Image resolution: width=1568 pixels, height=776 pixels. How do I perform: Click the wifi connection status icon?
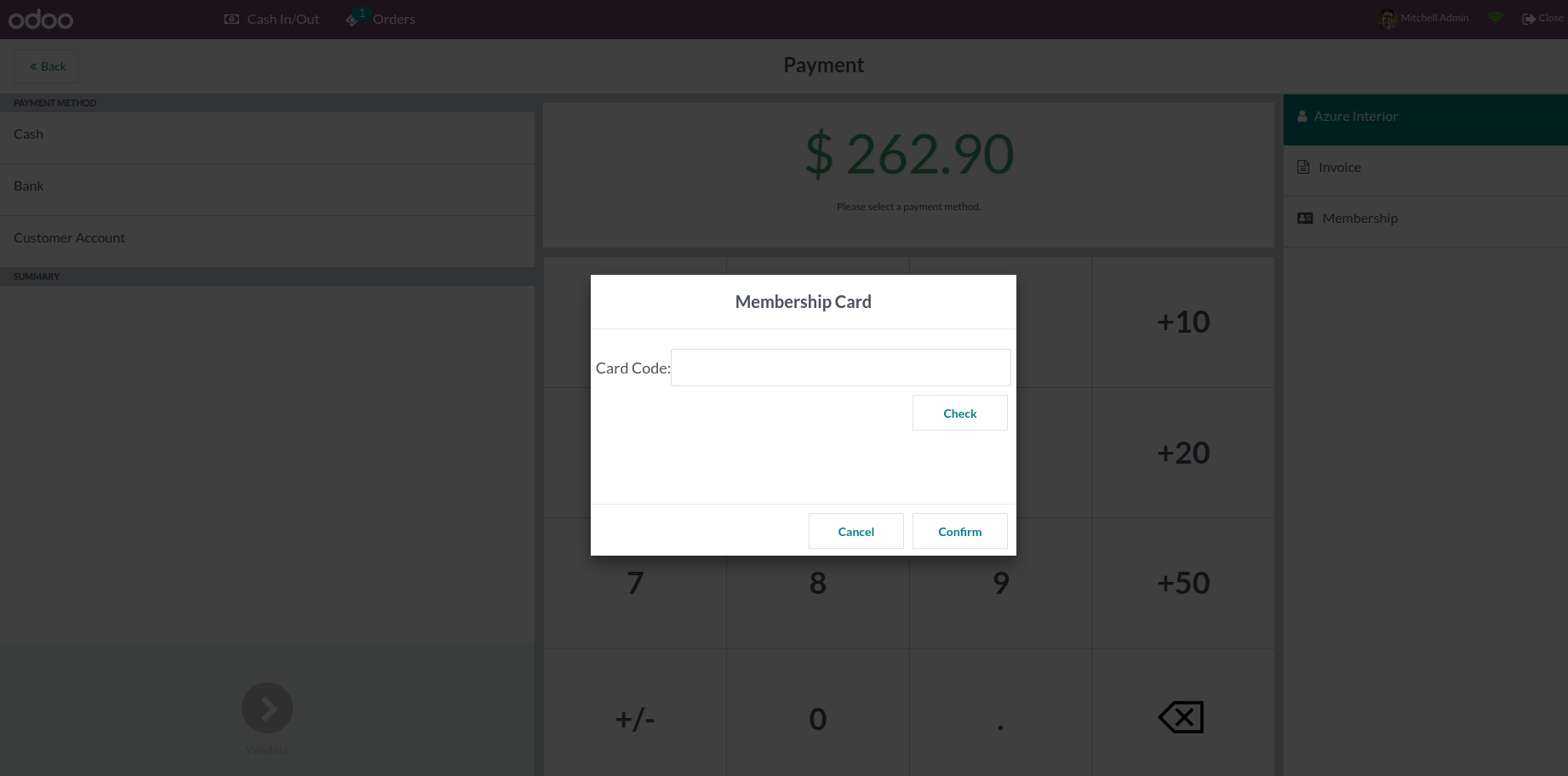coord(1496,18)
